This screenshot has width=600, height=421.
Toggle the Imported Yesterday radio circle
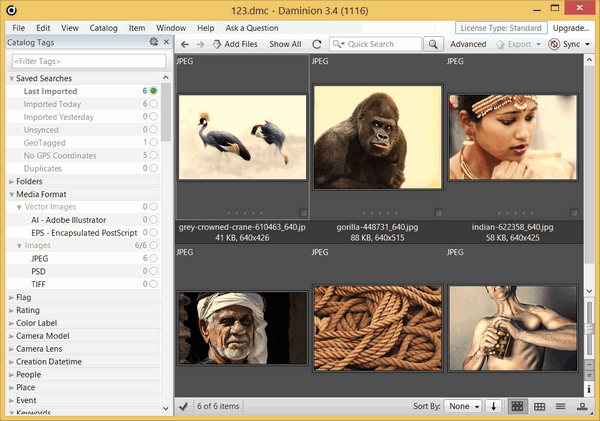tap(153, 117)
